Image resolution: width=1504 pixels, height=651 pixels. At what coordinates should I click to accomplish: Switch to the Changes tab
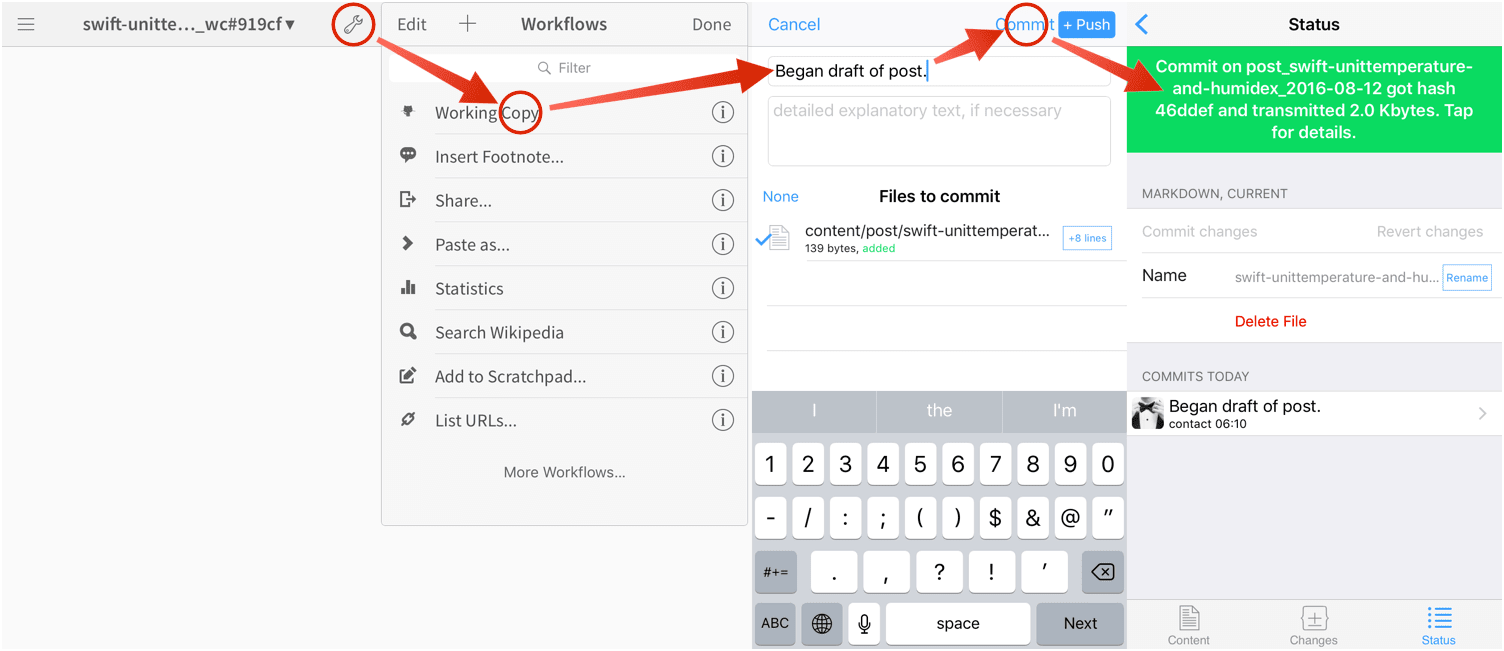click(x=1313, y=625)
